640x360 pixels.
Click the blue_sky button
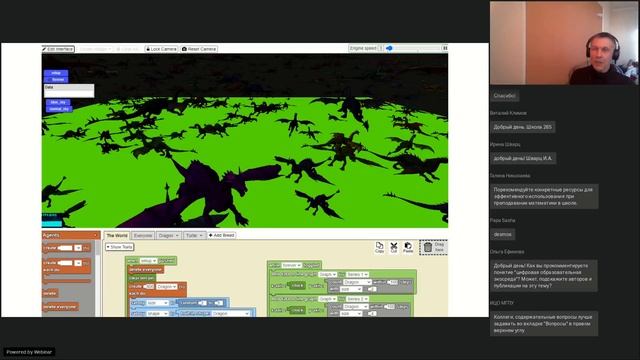[58, 102]
